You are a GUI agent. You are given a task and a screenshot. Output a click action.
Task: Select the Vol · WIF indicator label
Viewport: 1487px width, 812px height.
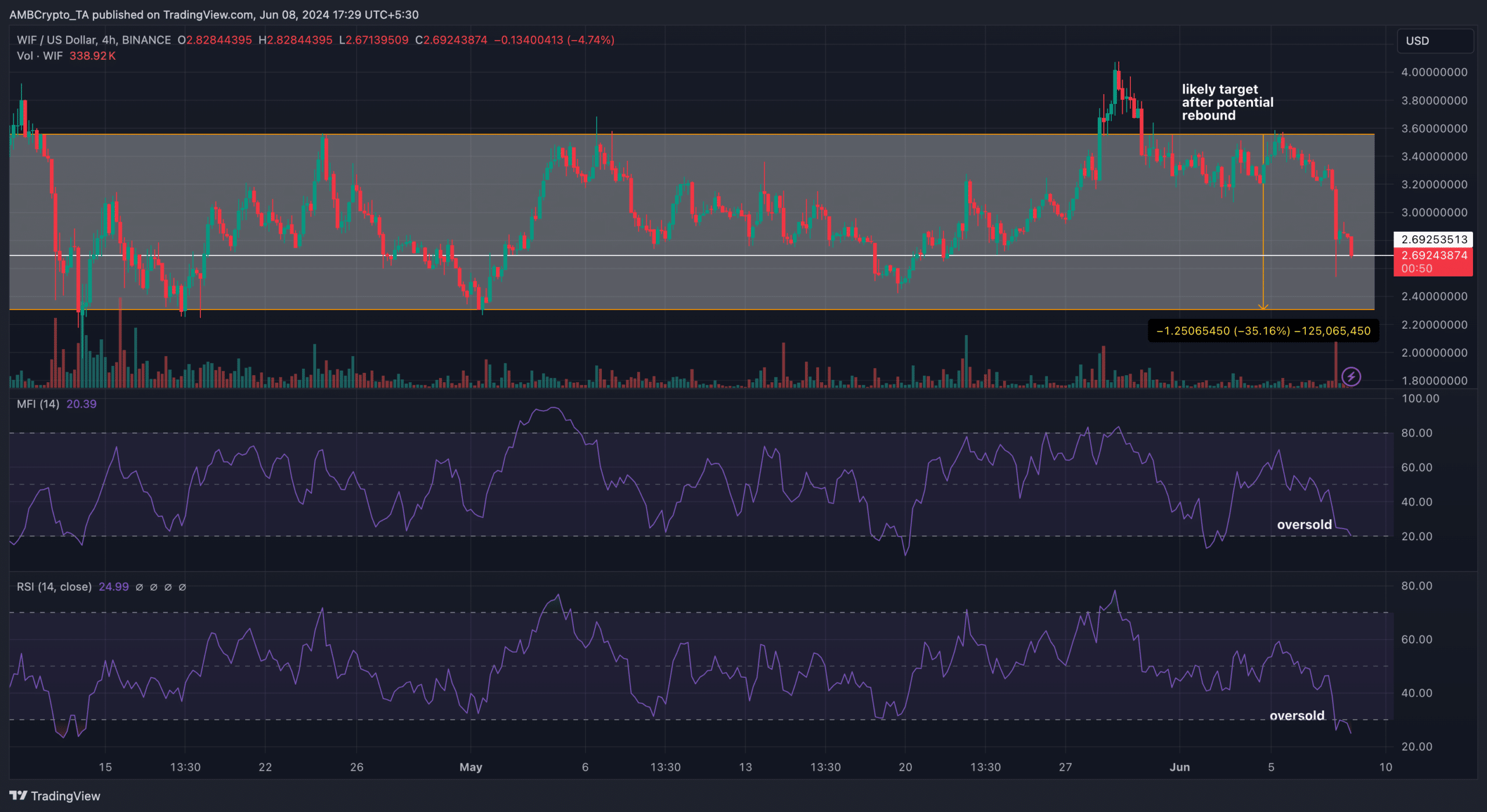click(39, 56)
